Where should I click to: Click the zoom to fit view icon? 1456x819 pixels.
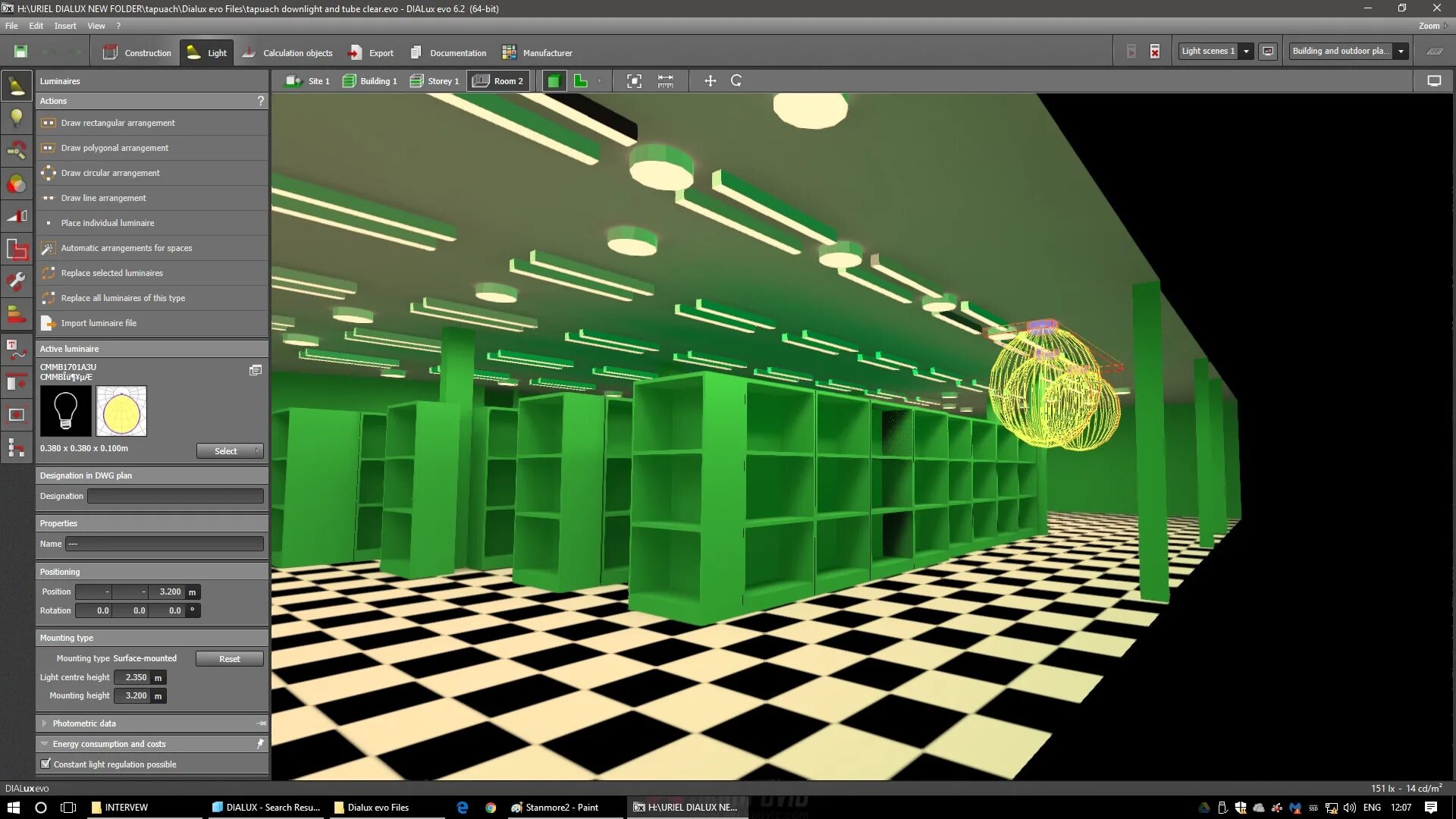634,81
